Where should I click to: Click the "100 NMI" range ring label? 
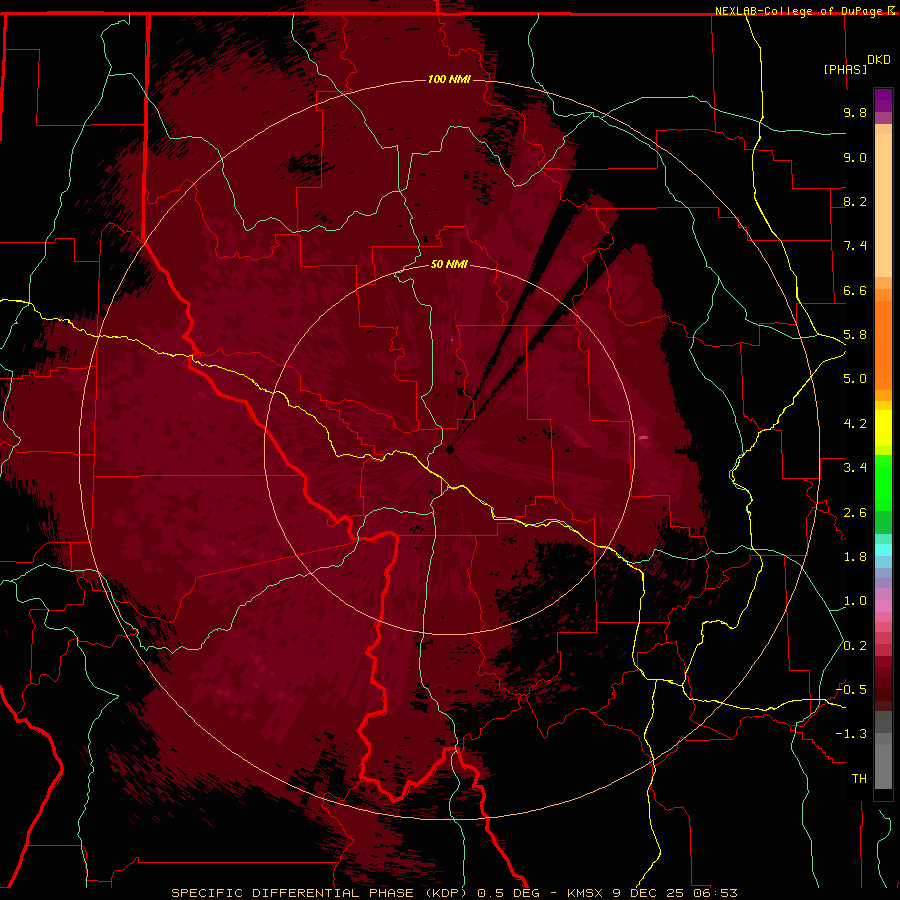point(449,79)
